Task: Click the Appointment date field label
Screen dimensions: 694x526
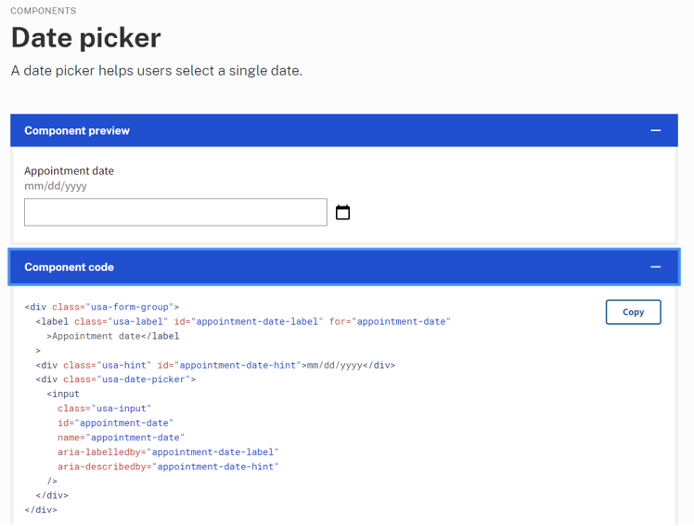Action: 69,171
